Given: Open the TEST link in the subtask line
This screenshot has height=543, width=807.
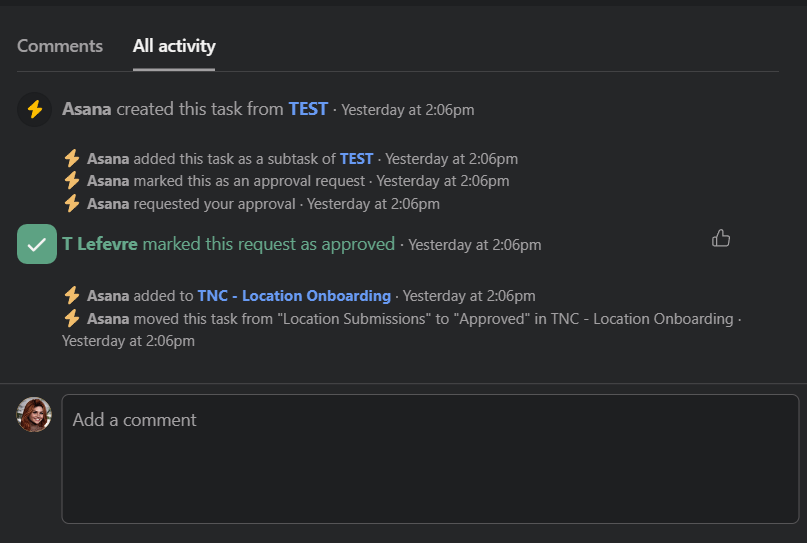Looking at the screenshot, I should click(356, 158).
